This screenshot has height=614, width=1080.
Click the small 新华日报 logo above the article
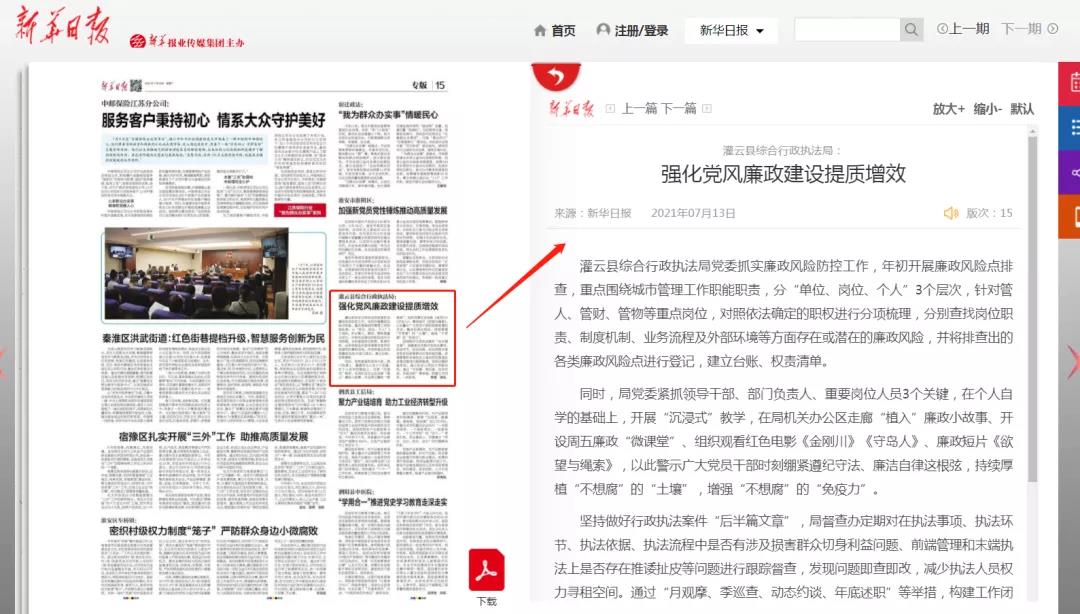tap(571, 108)
